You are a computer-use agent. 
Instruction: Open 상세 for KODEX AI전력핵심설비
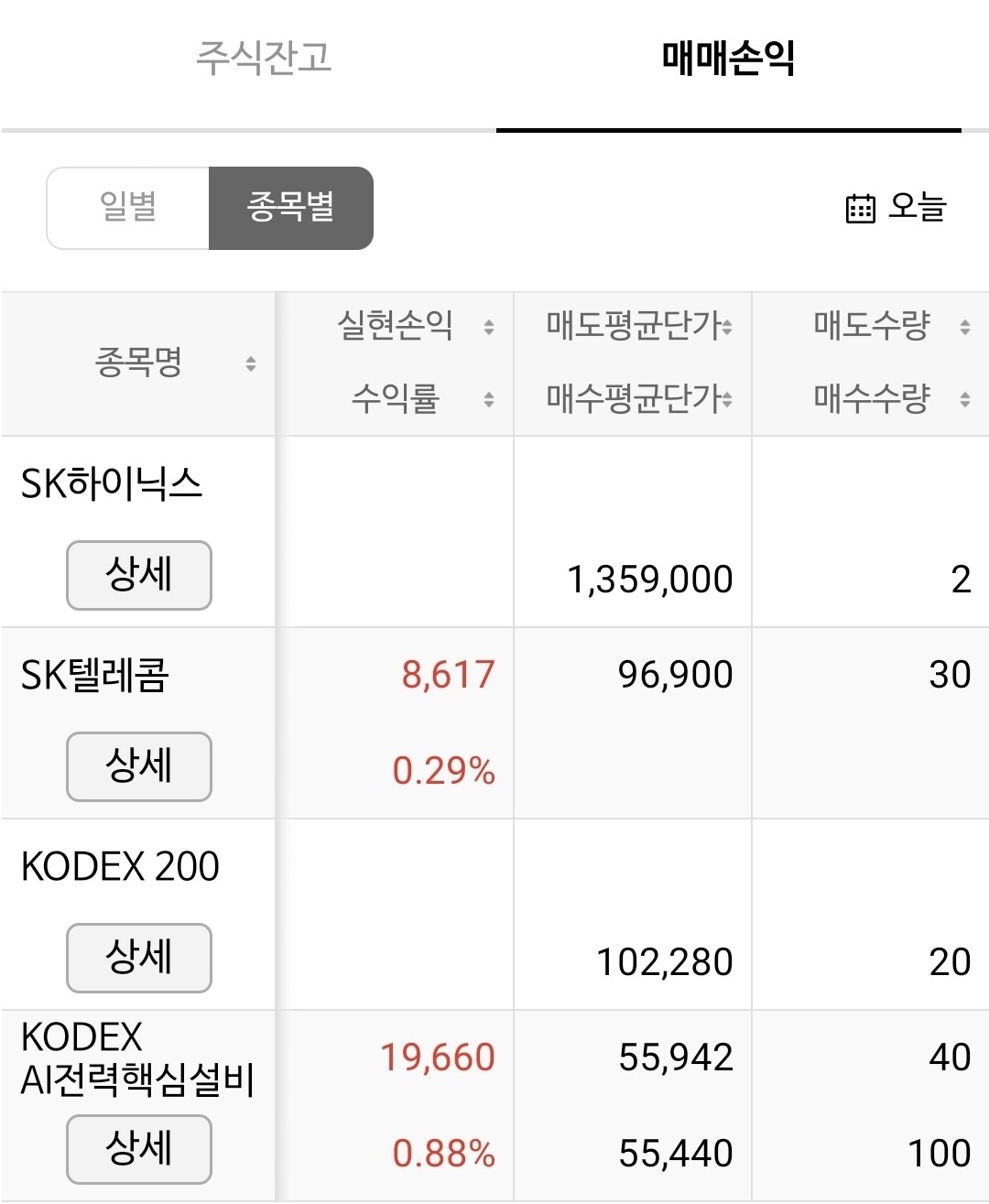click(139, 1149)
